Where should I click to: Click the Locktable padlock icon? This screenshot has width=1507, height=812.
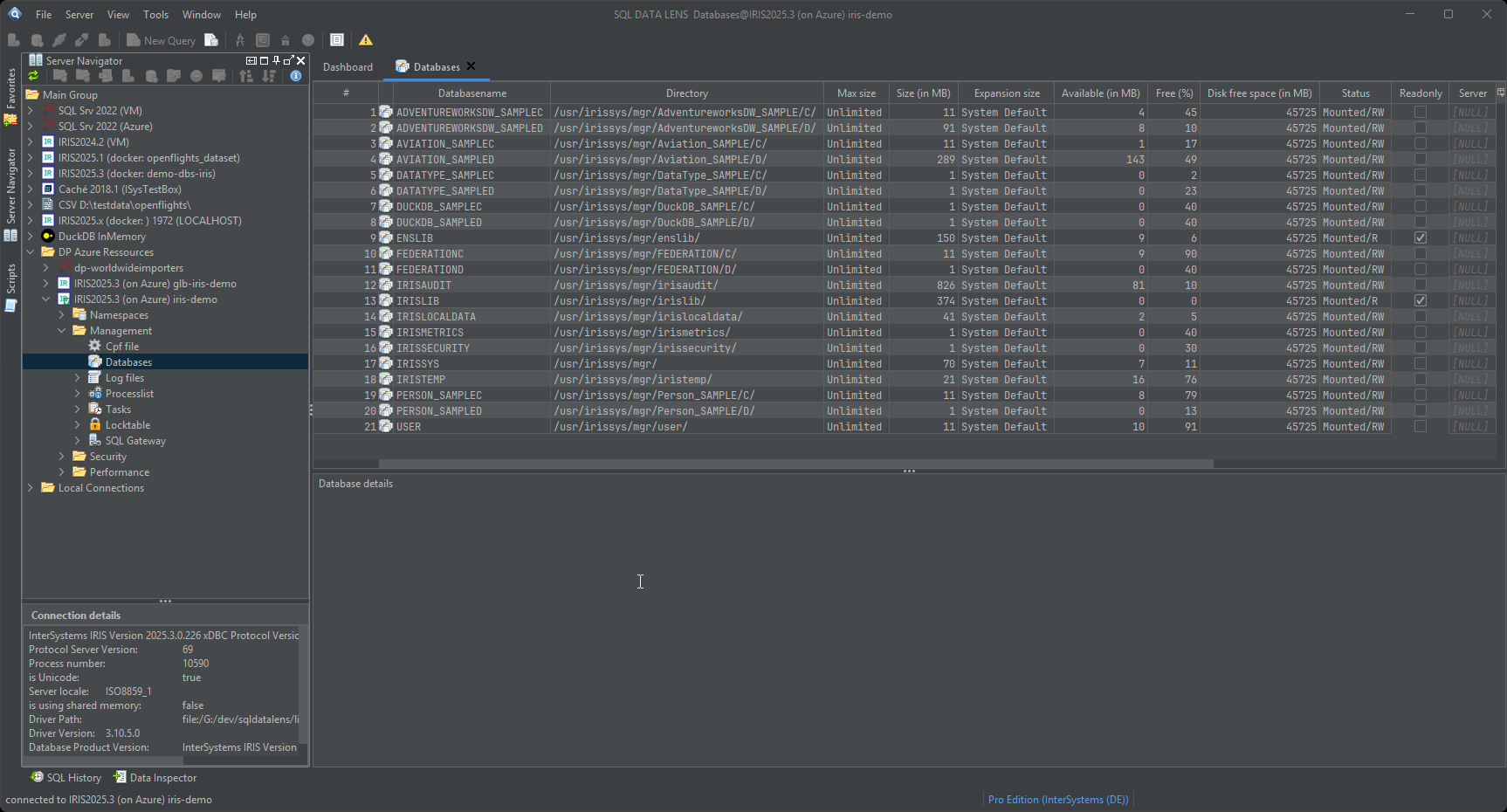95,424
